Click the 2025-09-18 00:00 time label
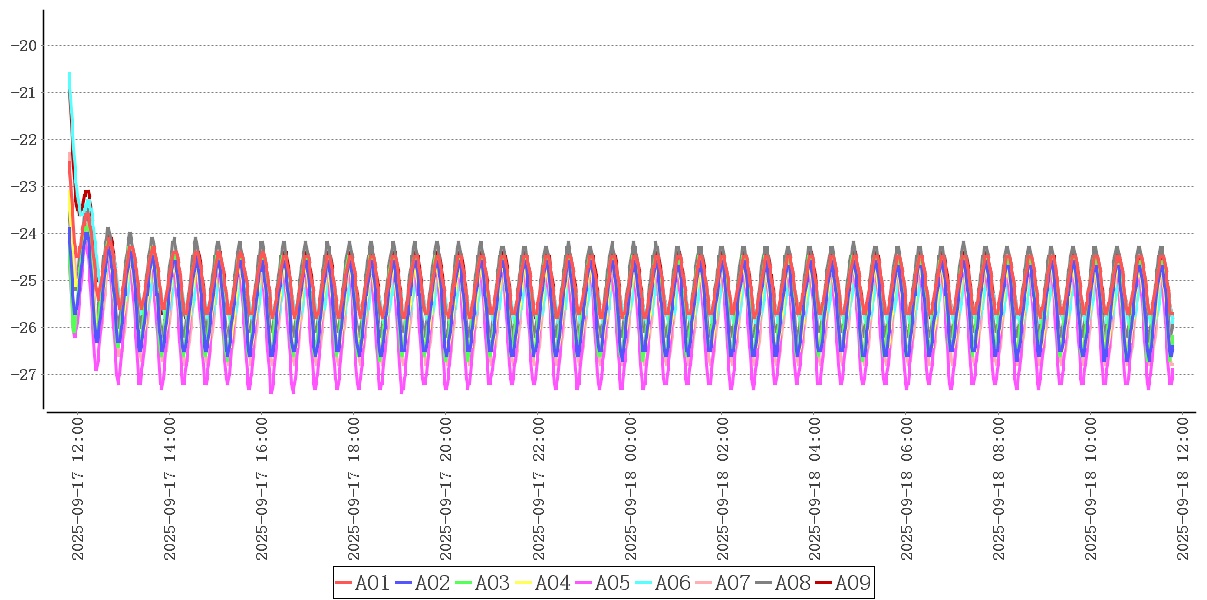The width and height of the screenshot is (1207, 600). [x=631, y=489]
